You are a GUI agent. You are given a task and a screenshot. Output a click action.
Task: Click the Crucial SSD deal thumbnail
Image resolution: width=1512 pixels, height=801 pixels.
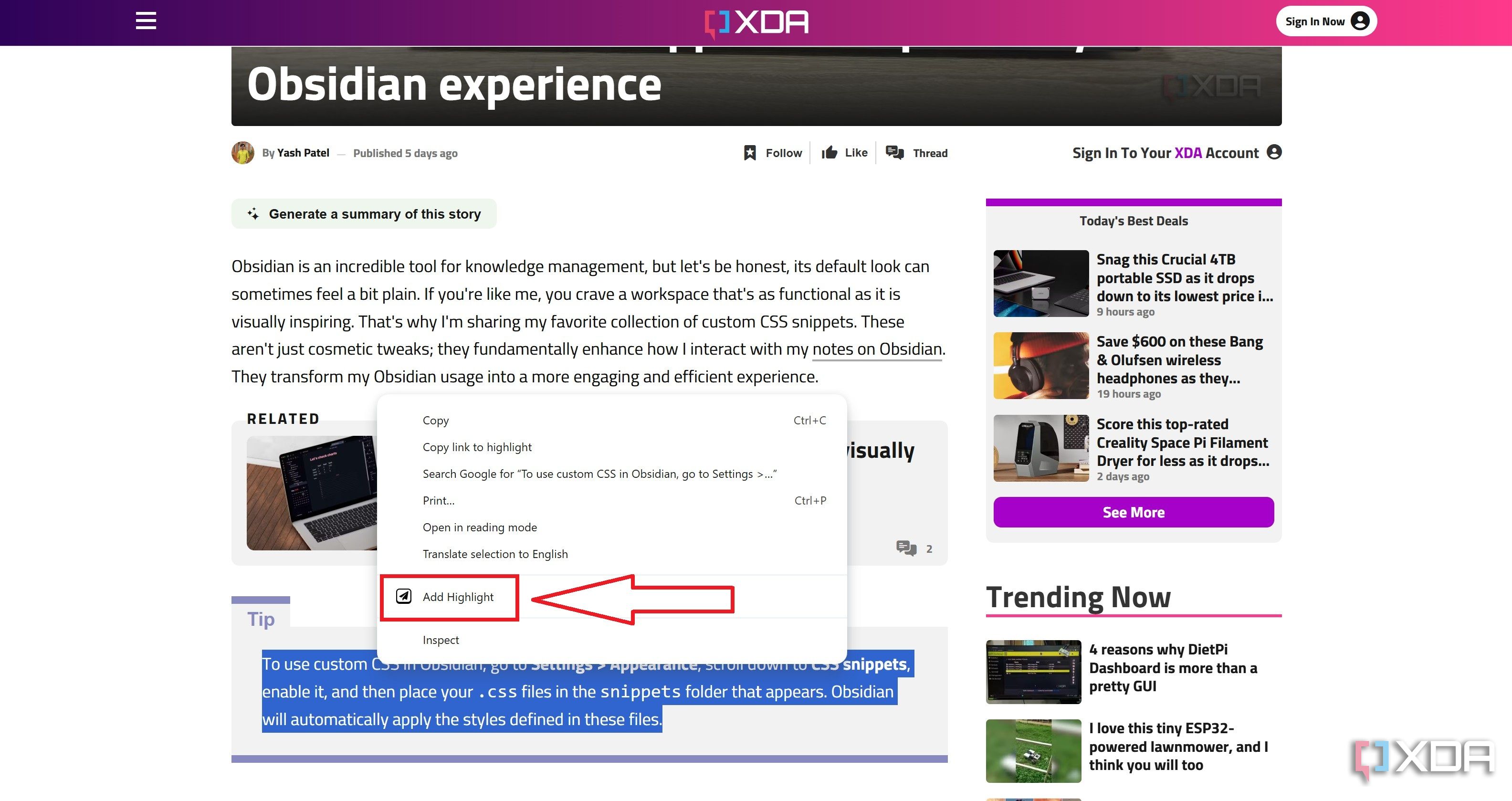pyautogui.click(x=1040, y=284)
